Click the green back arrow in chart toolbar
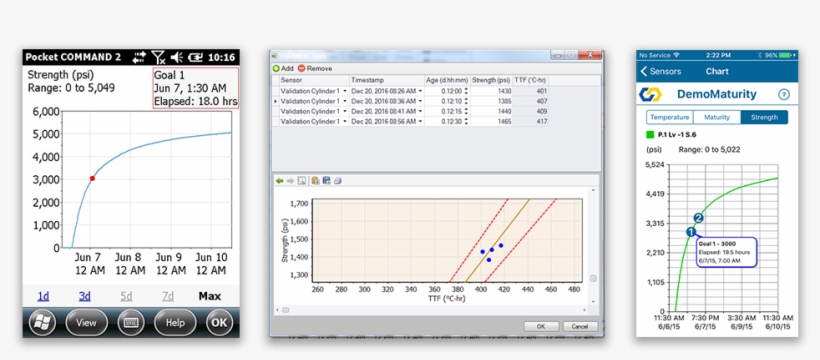 (x=280, y=181)
